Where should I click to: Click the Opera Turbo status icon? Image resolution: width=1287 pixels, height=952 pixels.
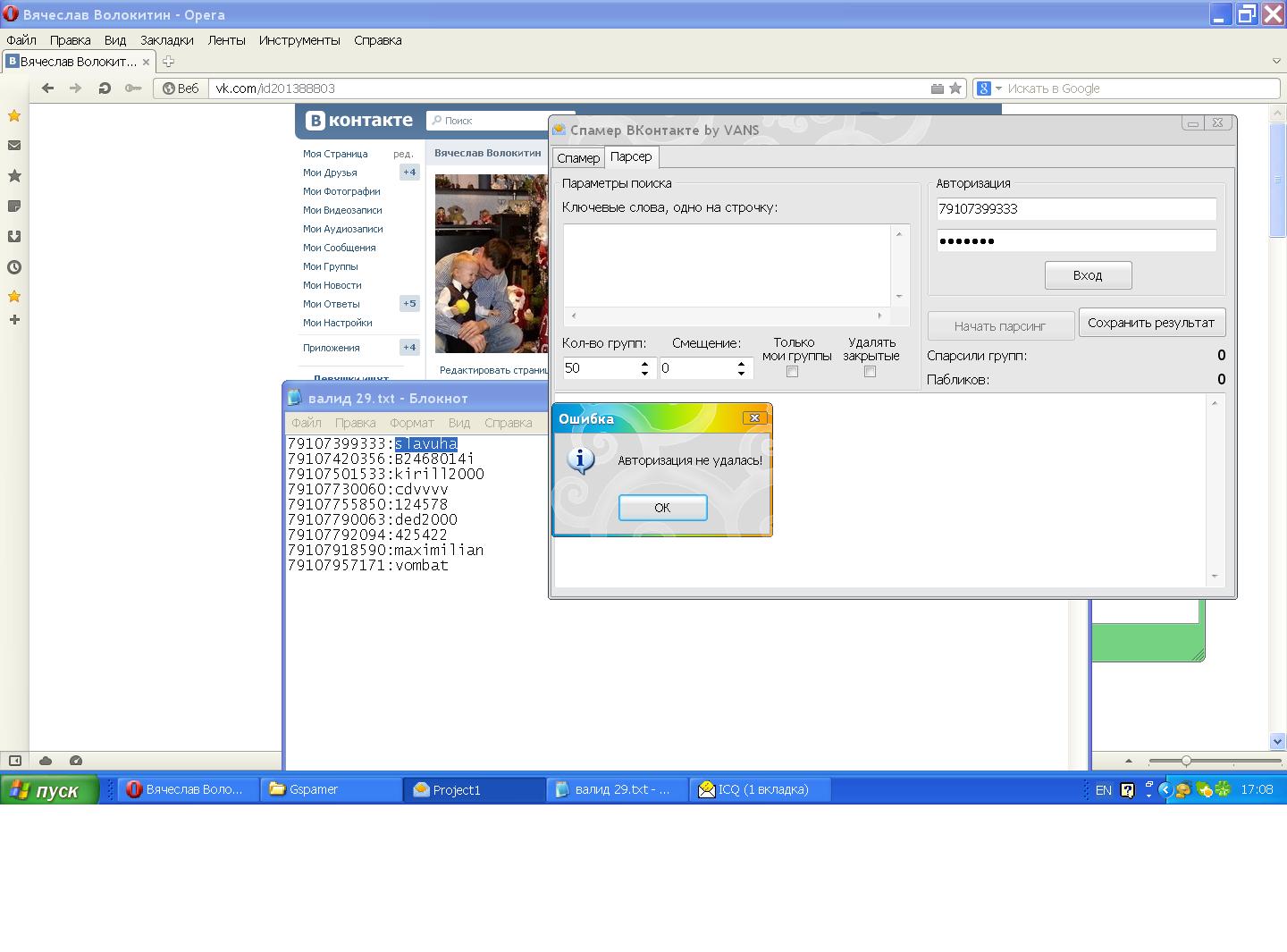coord(76,761)
